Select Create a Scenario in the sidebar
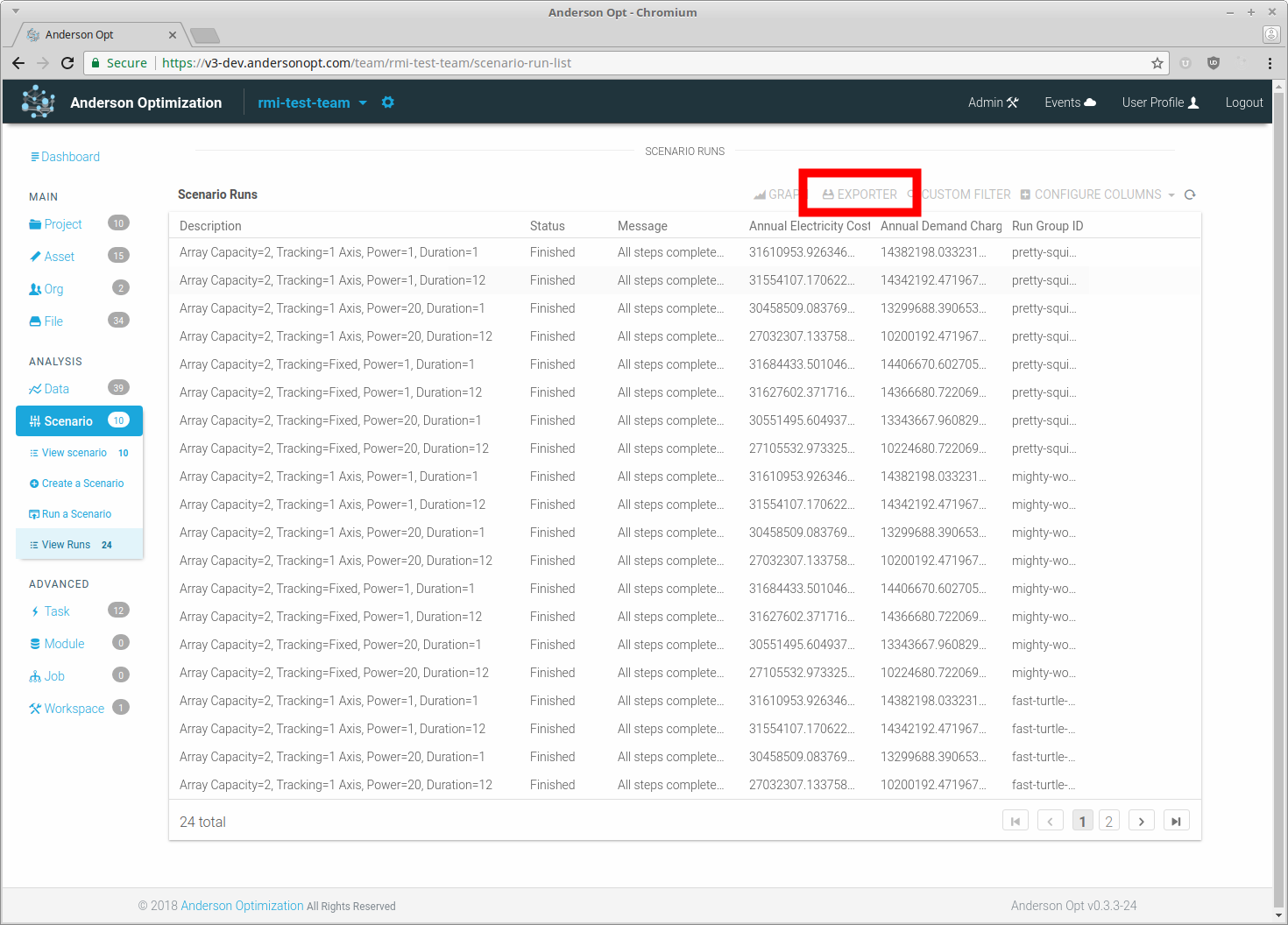Image resolution: width=1288 pixels, height=925 pixels. 82,484
